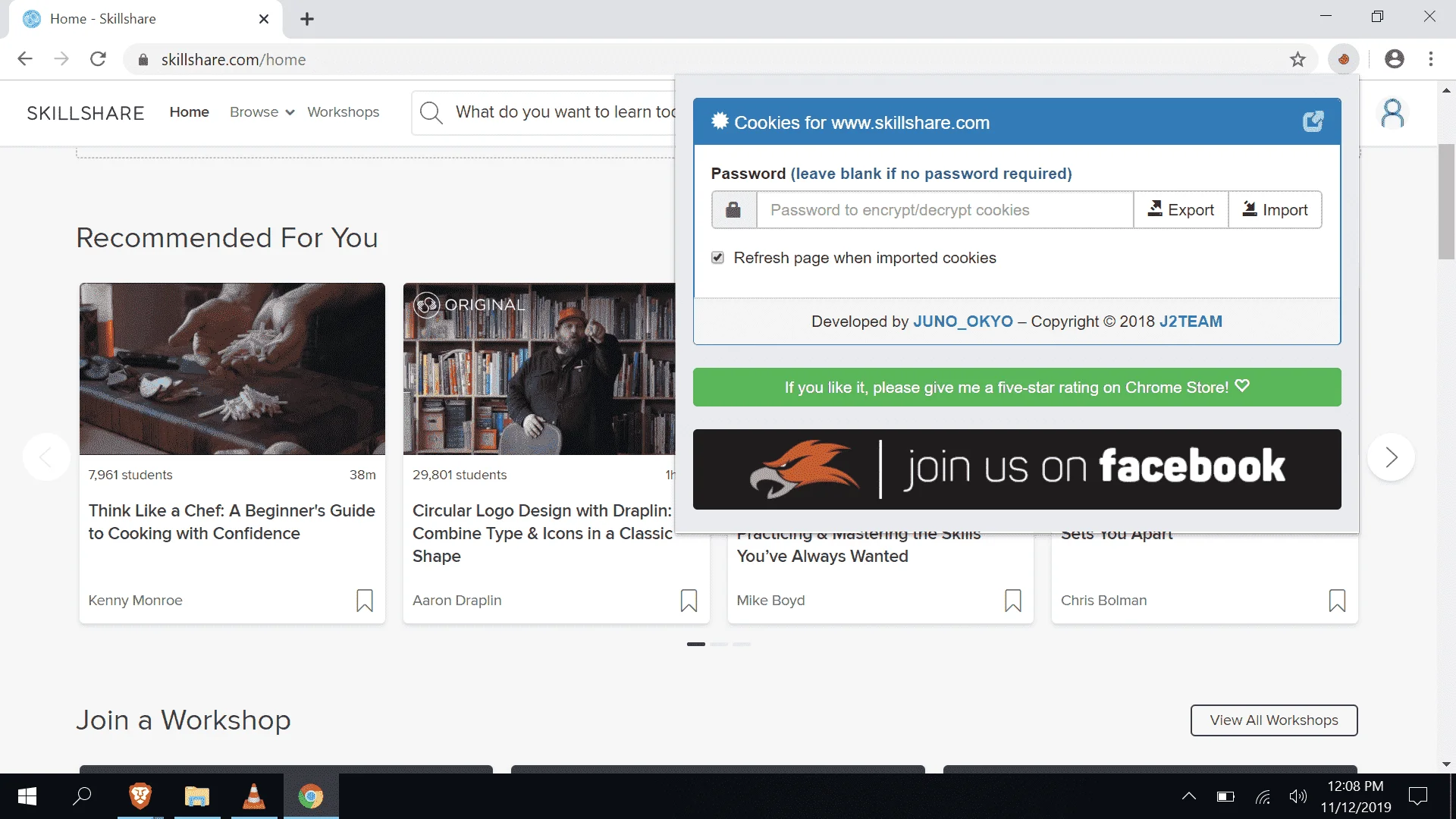The height and width of the screenshot is (819, 1456).
Task: Launch Brave browser from taskbar
Action: click(140, 796)
